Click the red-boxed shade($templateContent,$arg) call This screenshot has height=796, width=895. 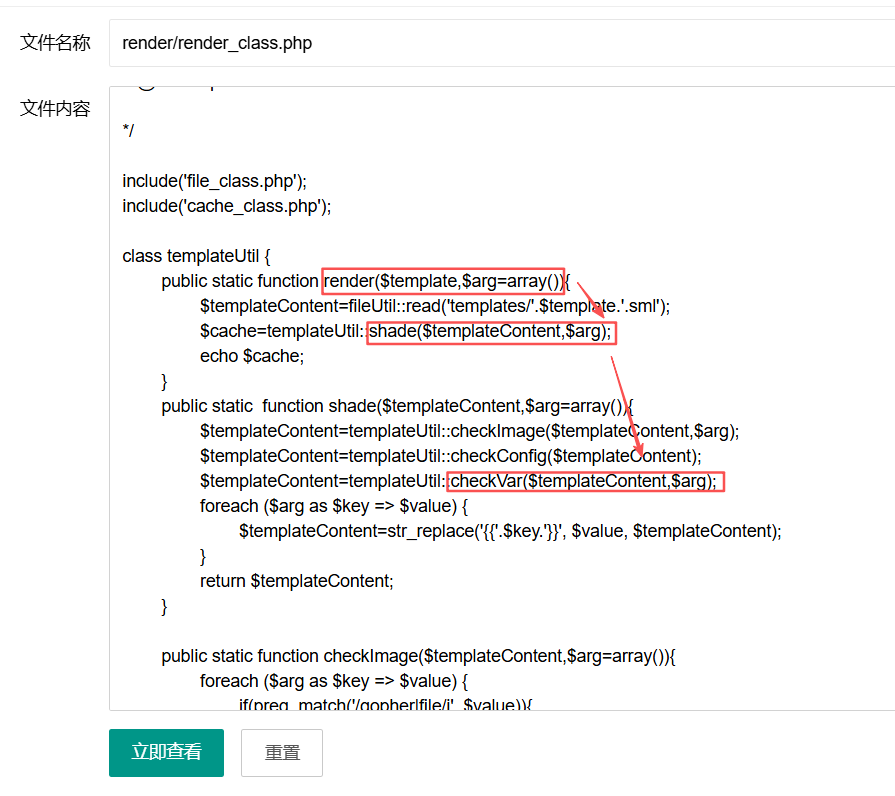[x=491, y=331]
